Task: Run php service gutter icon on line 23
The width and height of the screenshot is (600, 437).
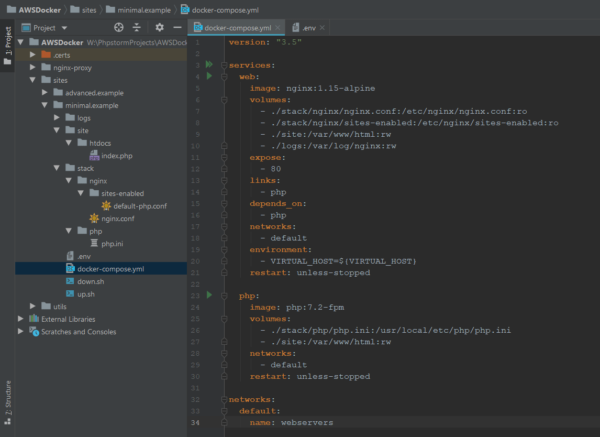Action: point(209,295)
